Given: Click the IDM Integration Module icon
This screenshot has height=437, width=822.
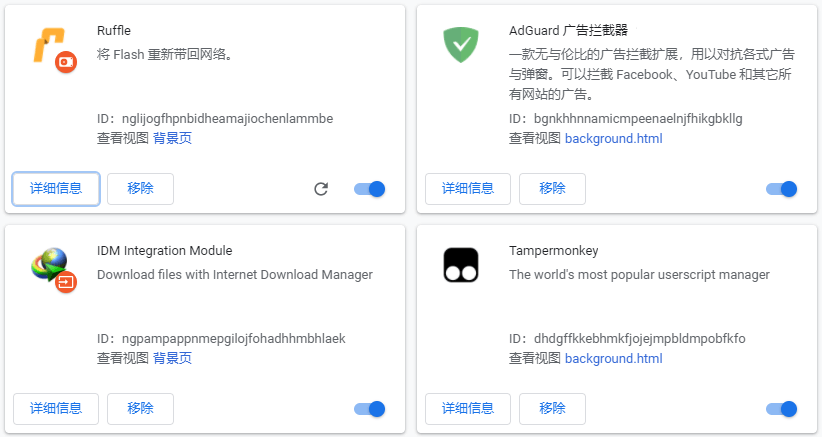Looking at the screenshot, I should pyautogui.click(x=51, y=267).
